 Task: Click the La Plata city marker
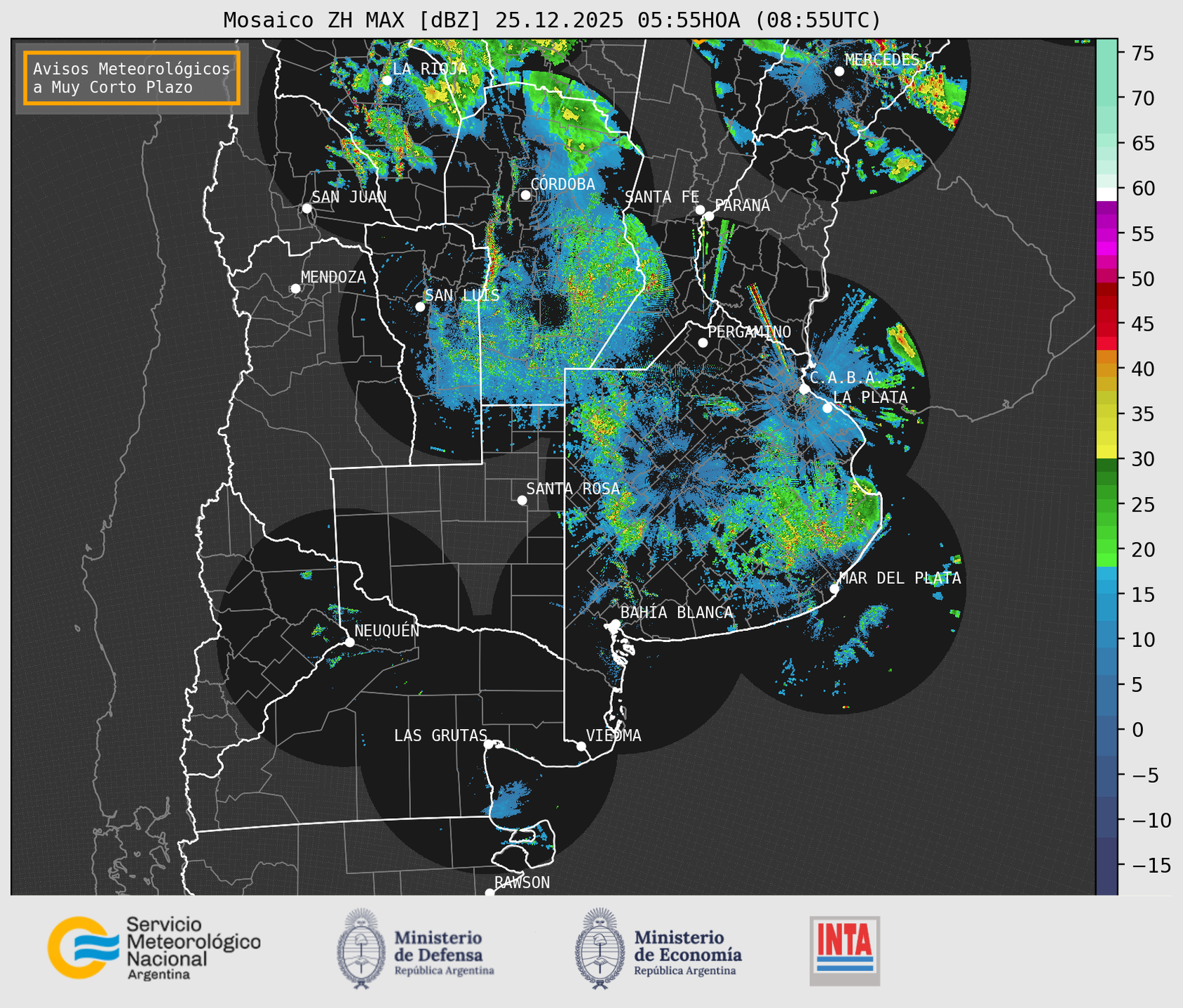click(827, 407)
